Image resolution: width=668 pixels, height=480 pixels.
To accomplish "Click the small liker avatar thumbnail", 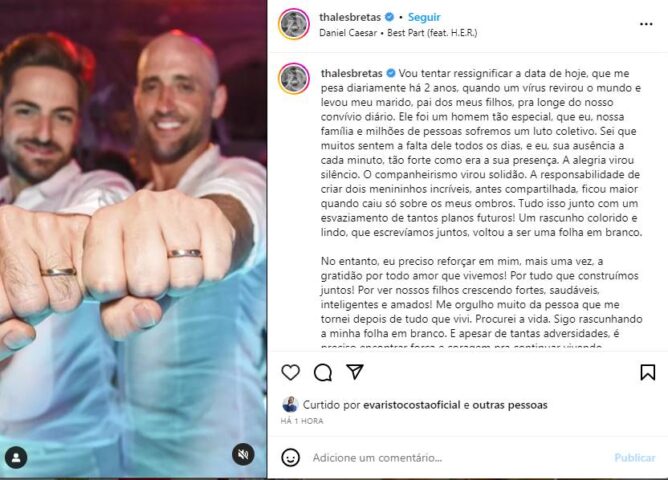I will pyautogui.click(x=290, y=404).
